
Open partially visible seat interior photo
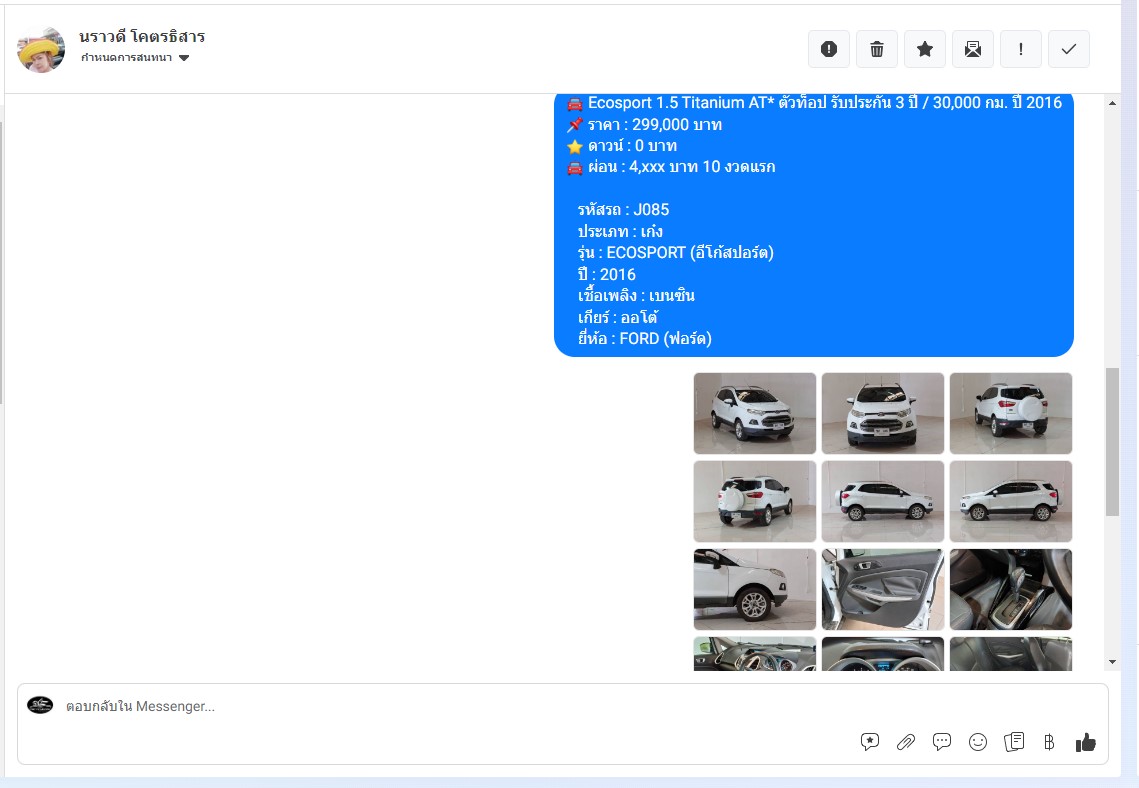[1010, 654]
